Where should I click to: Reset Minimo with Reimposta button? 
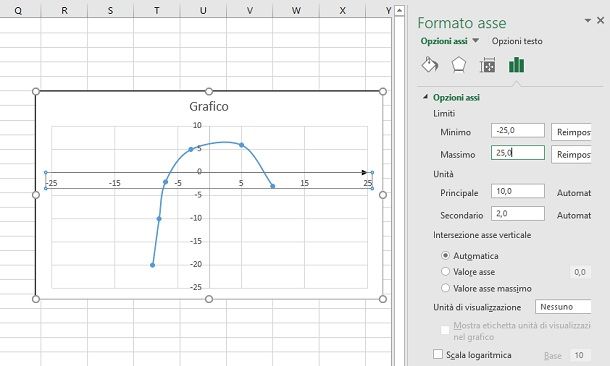[571, 132]
